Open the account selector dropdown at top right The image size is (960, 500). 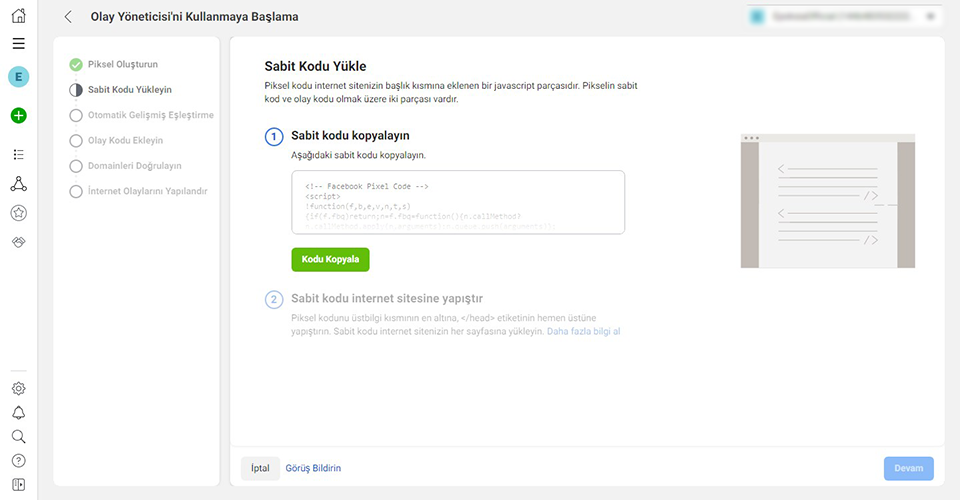[x=845, y=17]
